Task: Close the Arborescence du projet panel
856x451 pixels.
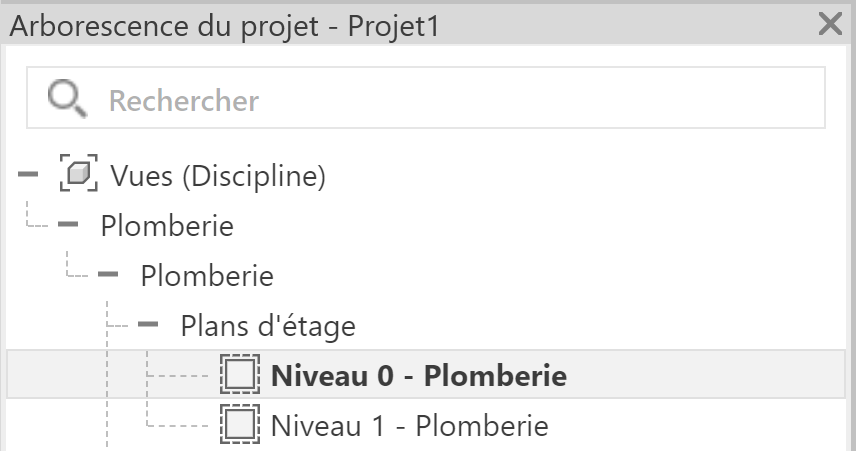Action: click(830, 24)
